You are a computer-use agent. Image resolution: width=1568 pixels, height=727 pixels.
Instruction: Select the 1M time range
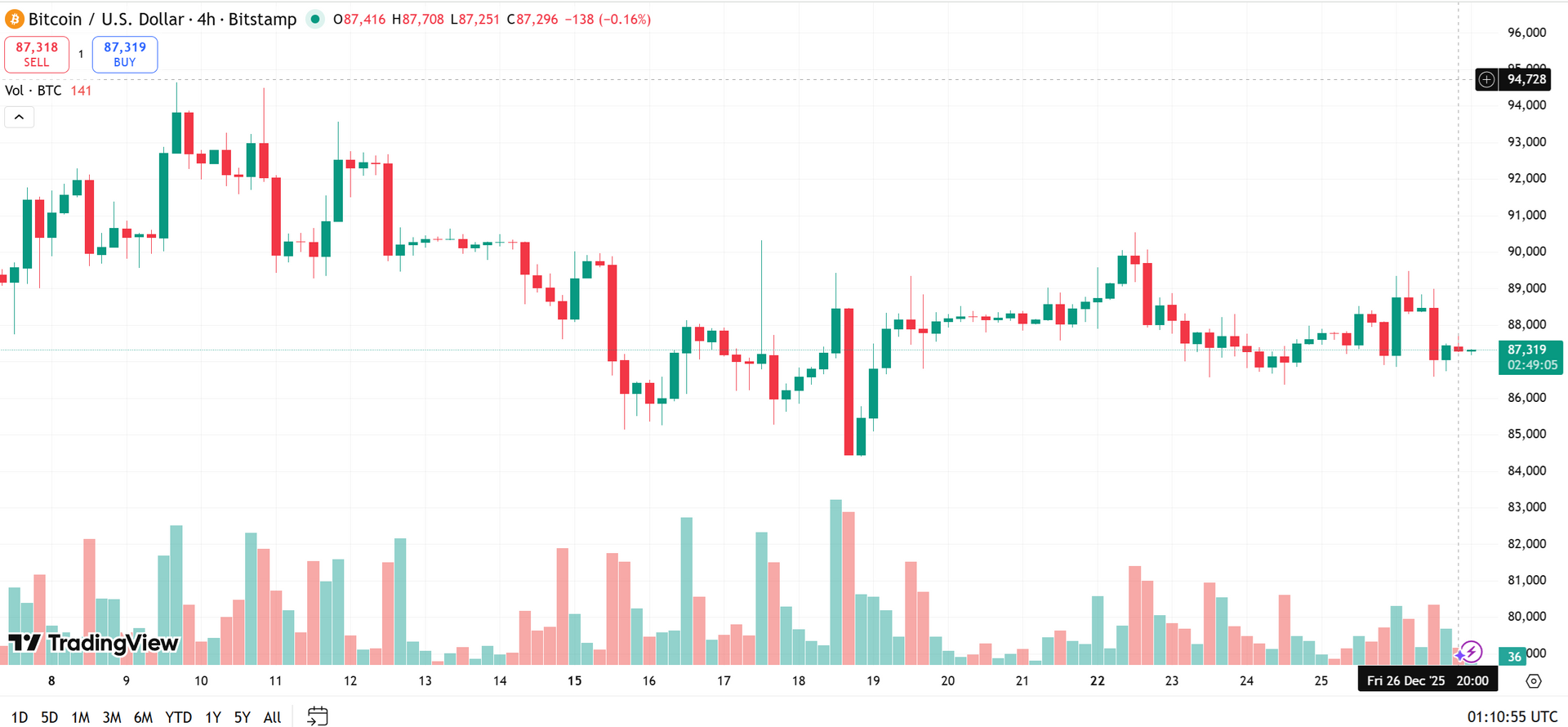80,717
